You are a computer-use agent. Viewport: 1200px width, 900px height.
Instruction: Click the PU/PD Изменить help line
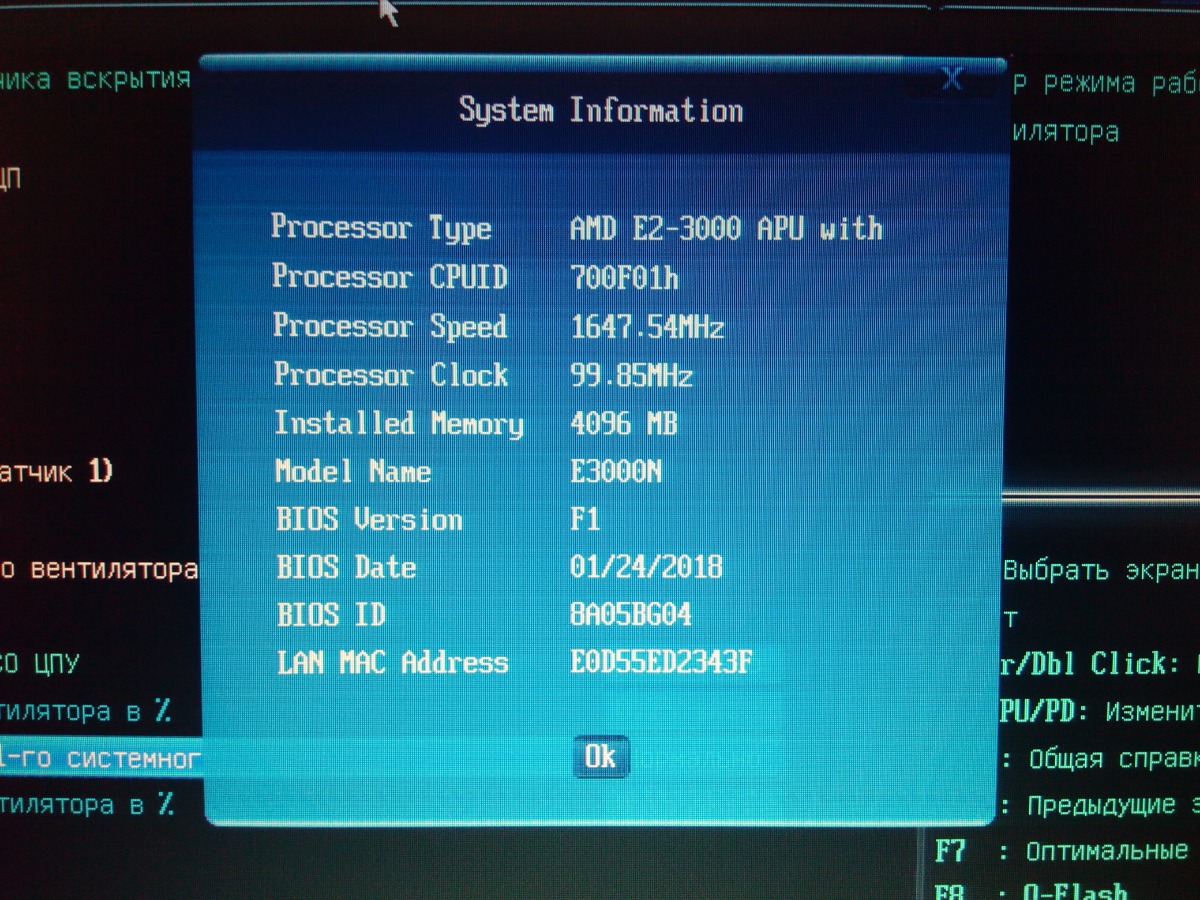pos(1099,711)
